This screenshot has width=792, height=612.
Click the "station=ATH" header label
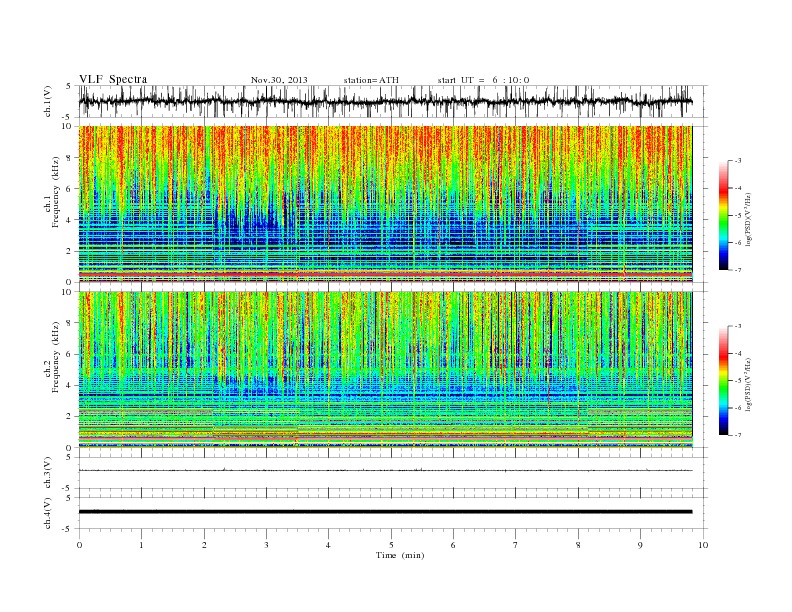(x=371, y=80)
